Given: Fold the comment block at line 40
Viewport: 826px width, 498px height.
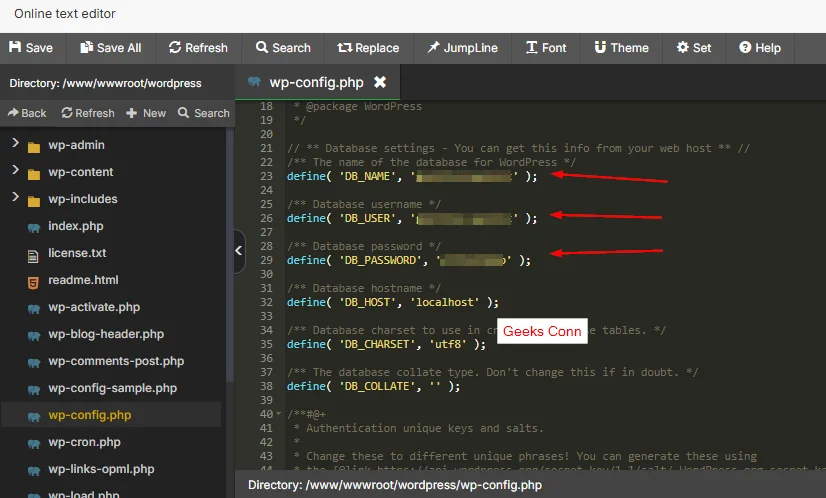Looking at the screenshot, I should (278, 414).
